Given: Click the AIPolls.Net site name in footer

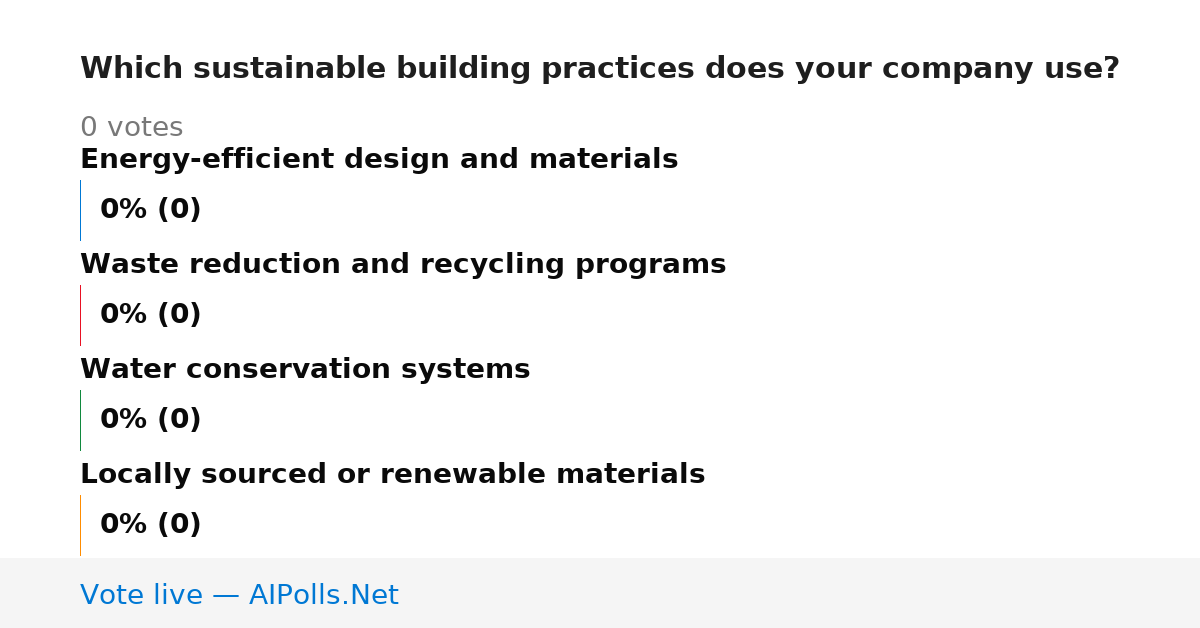Looking at the screenshot, I should 324,596.
